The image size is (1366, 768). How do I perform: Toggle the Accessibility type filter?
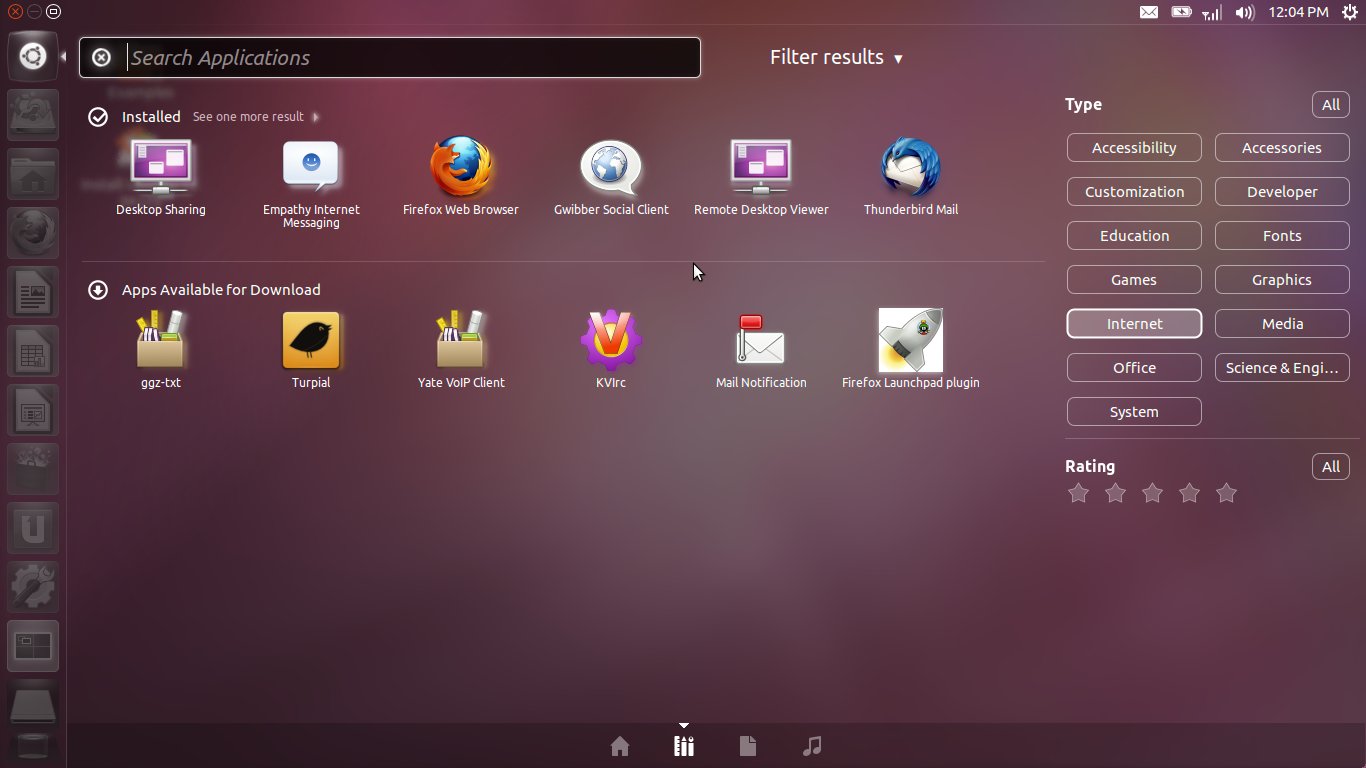(1134, 148)
